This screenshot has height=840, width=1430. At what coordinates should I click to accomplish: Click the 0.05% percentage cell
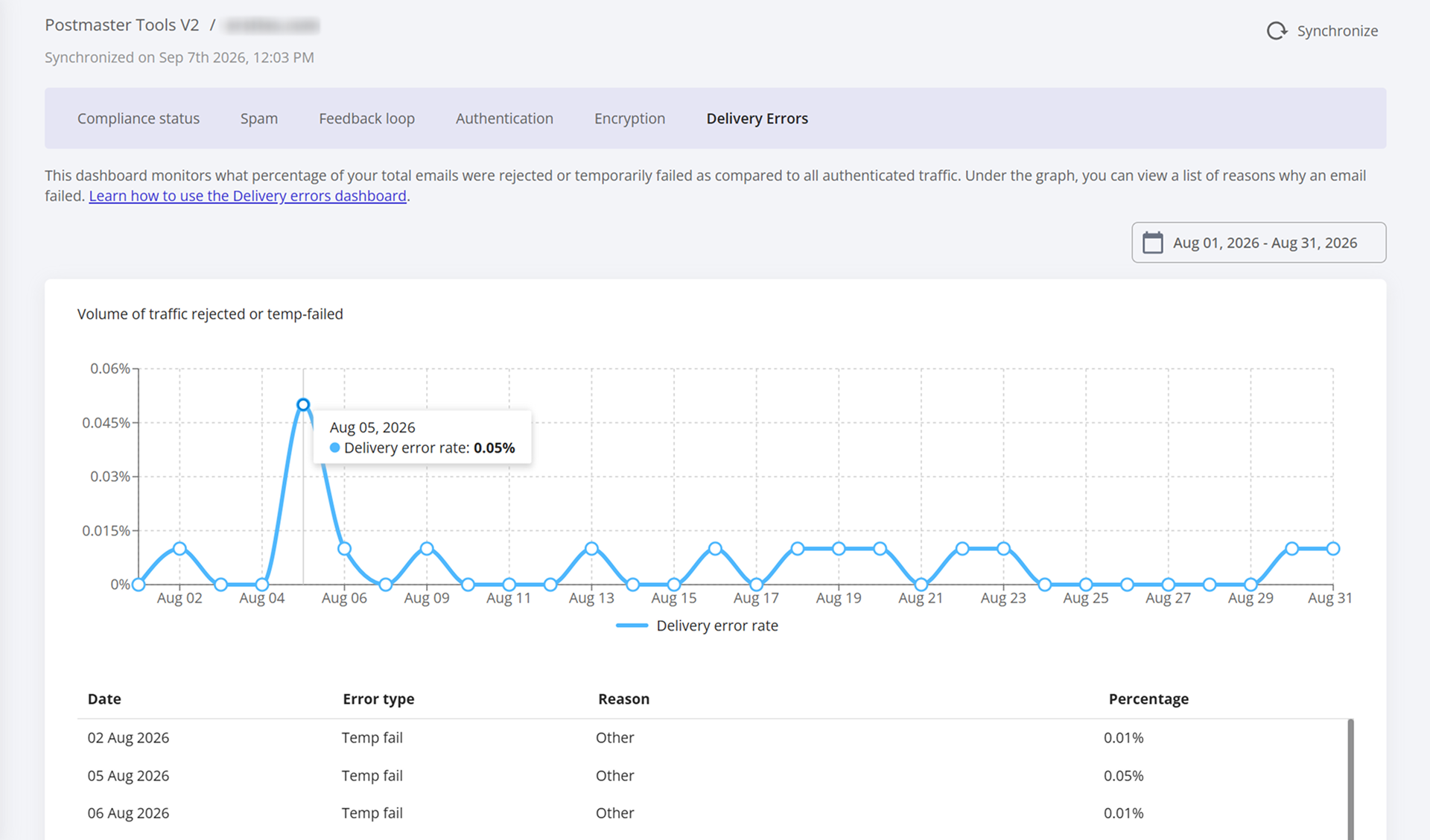pos(1123,775)
